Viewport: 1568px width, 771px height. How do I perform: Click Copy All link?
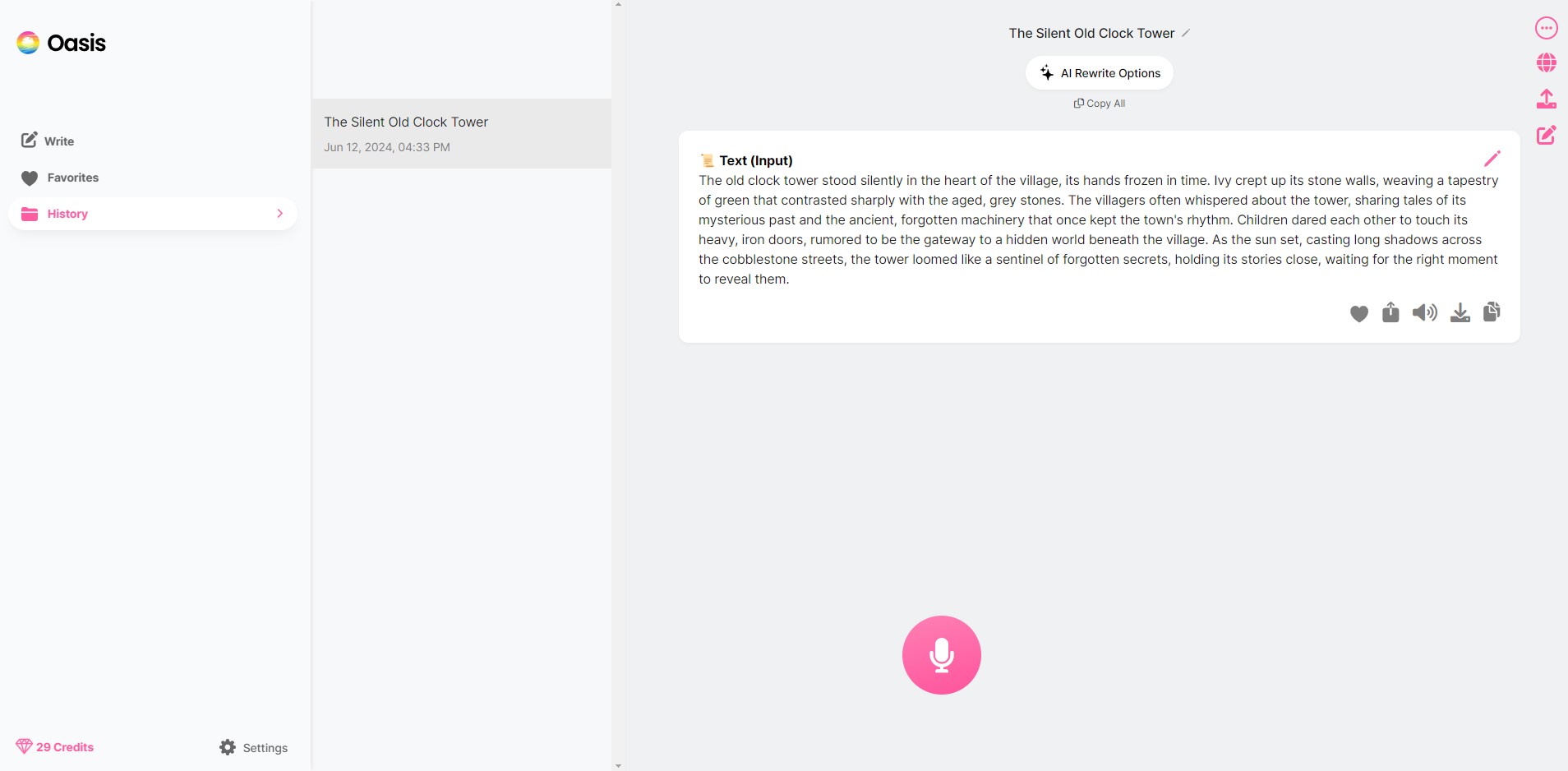(x=1100, y=104)
